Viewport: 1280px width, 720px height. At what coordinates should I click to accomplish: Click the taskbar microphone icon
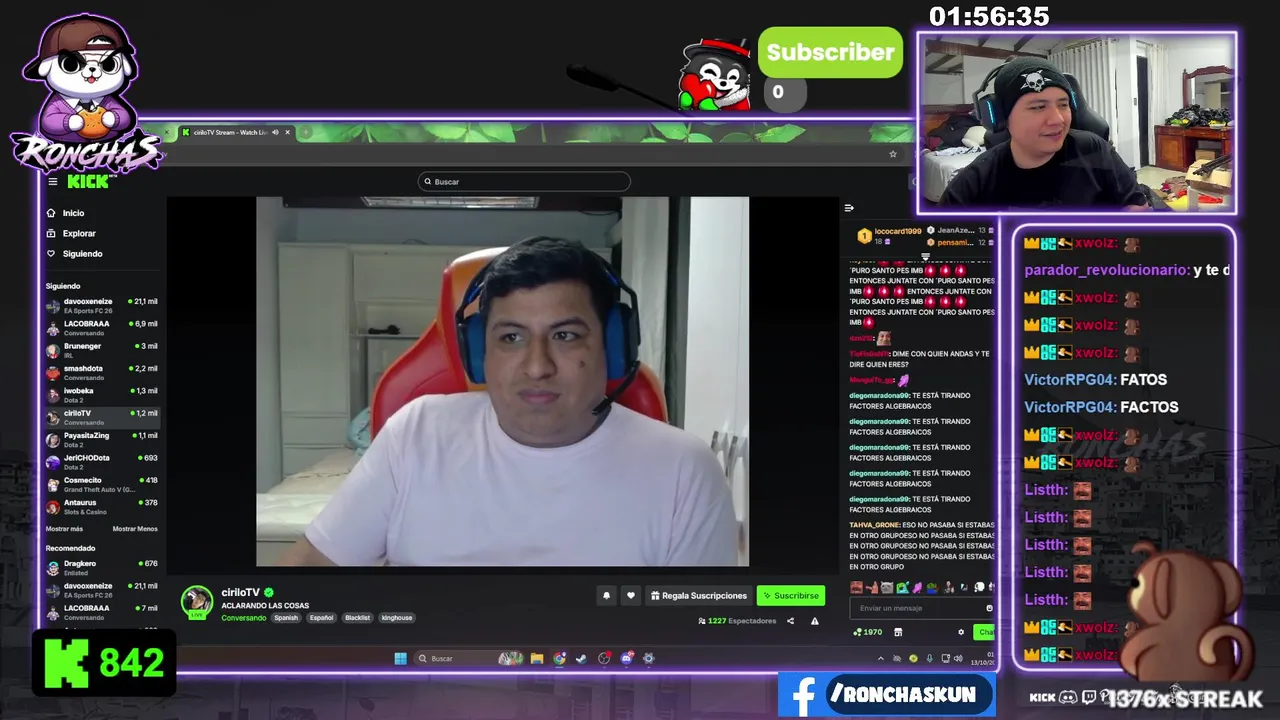click(x=930, y=658)
